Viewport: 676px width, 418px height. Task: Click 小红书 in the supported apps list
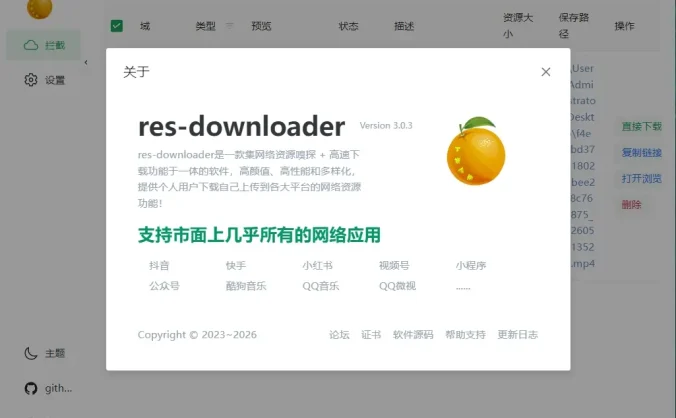(x=317, y=265)
